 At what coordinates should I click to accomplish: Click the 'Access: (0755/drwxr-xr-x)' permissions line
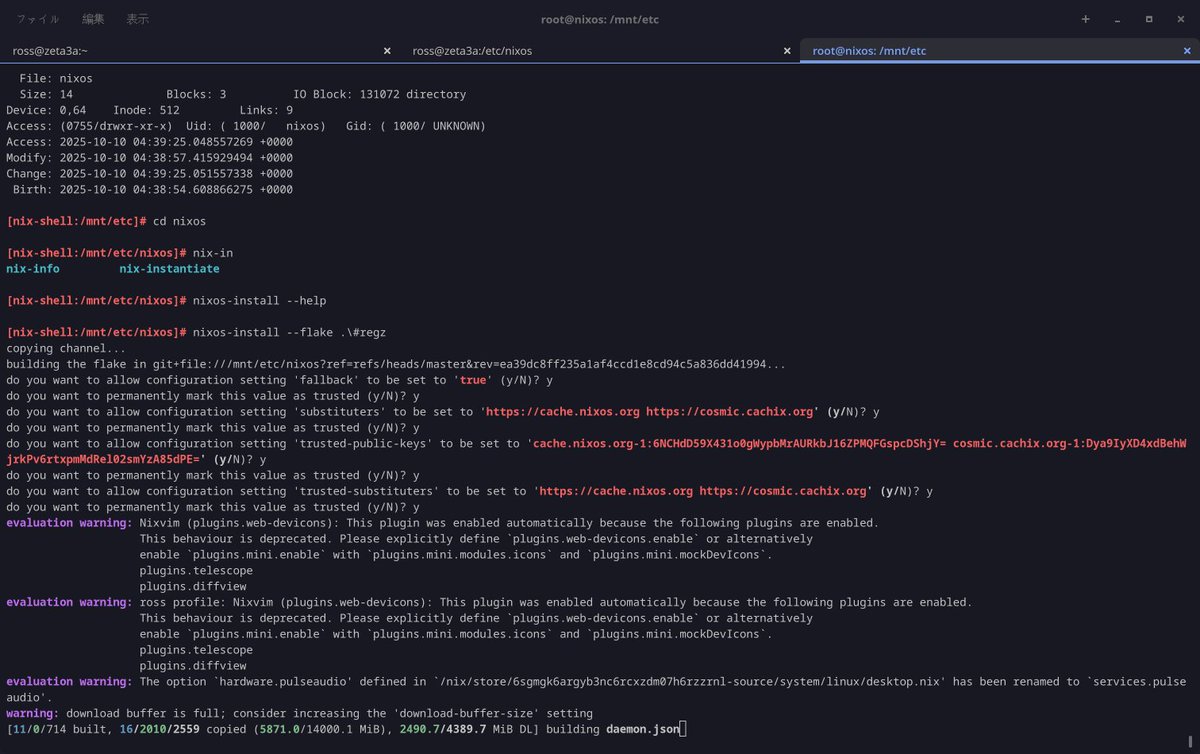click(x=246, y=126)
